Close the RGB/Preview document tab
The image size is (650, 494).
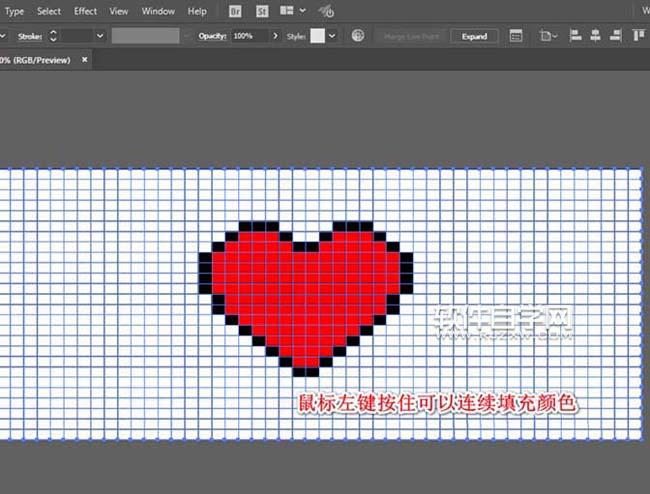tap(84, 59)
